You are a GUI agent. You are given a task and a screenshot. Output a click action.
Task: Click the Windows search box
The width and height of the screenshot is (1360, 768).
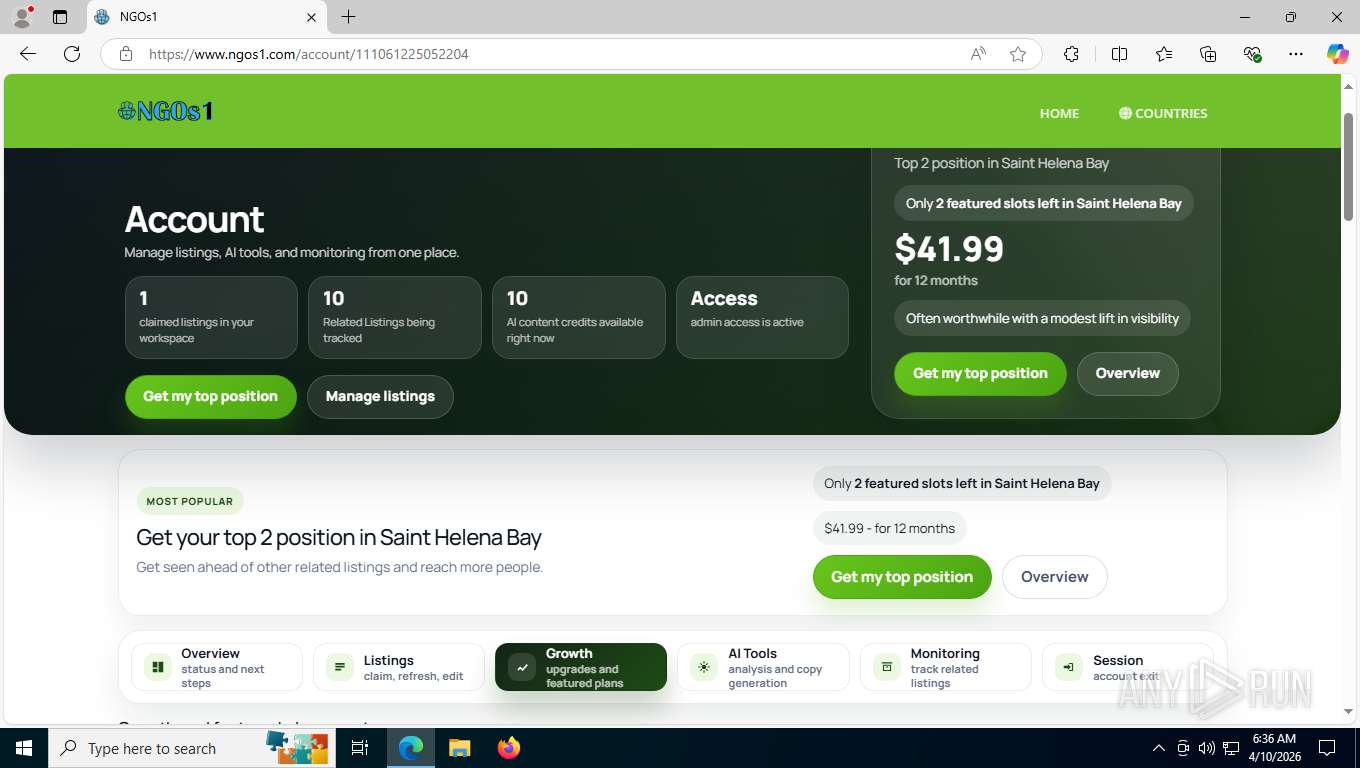[x=192, y=748]
